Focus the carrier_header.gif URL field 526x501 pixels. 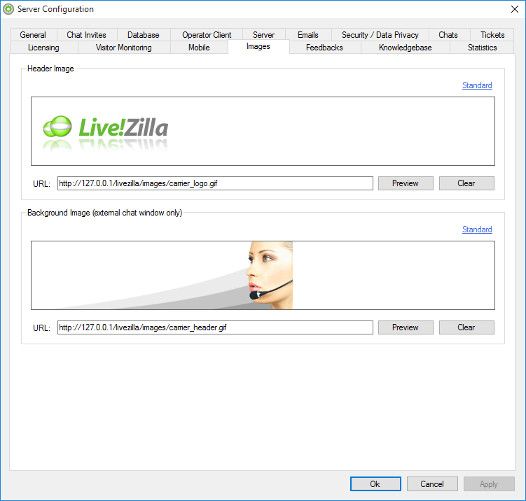click(215, 327)
